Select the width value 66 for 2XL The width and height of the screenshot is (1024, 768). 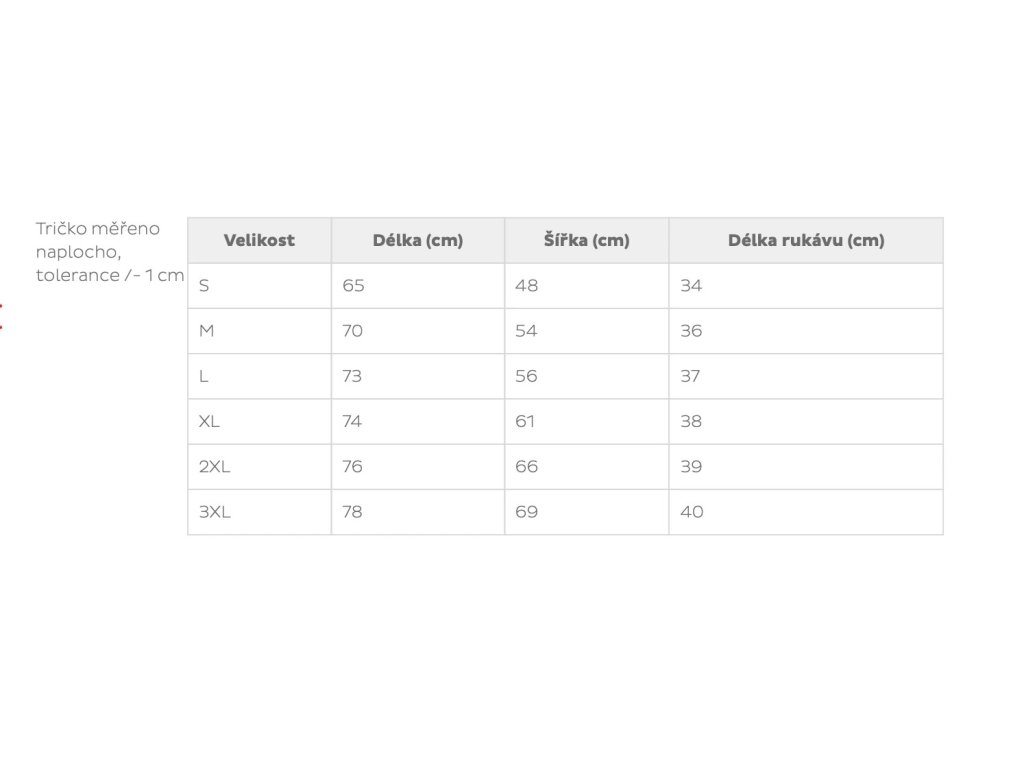coord(527,466)
